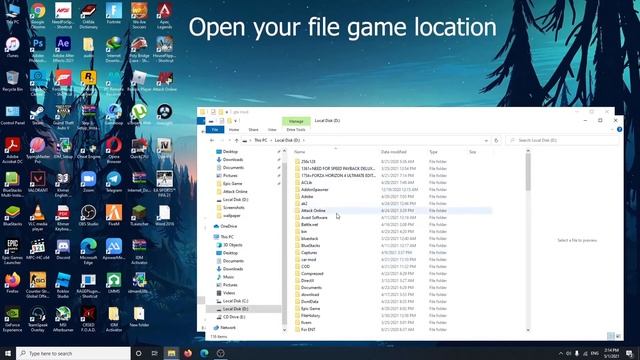Image resolution: width=640 pixels, height=360 pixels.
Task: Click the Up one level arrow
Action: [x=236, y=140]
